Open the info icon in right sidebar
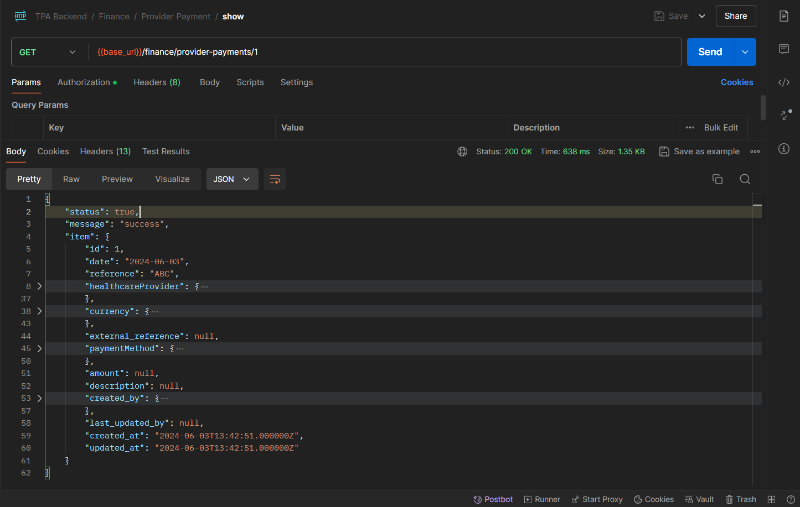 click(784, 149)
